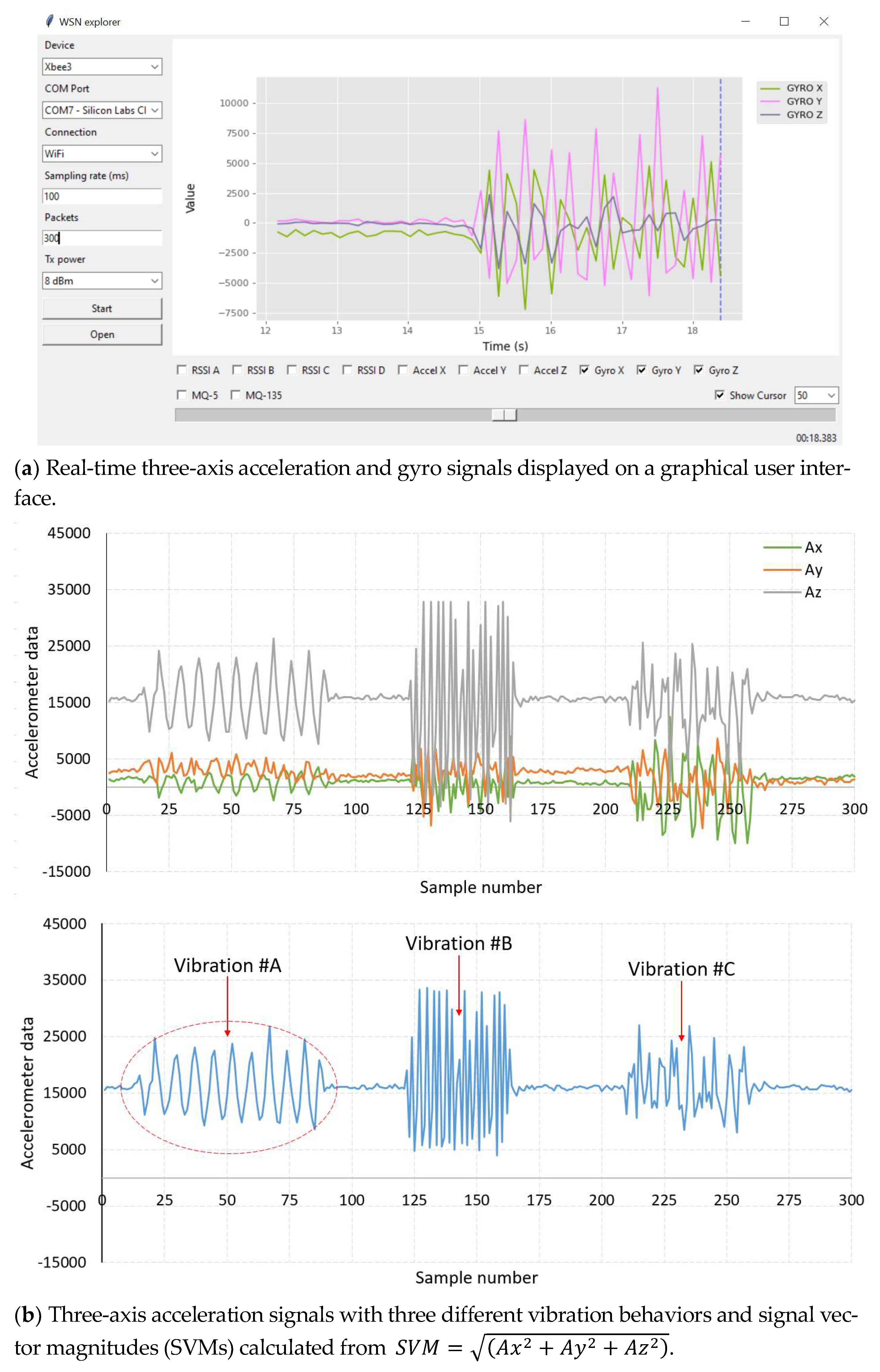The image size is (880, 1372).
Task: Maximize the WSN explorer window
Action: pos(784,21)
